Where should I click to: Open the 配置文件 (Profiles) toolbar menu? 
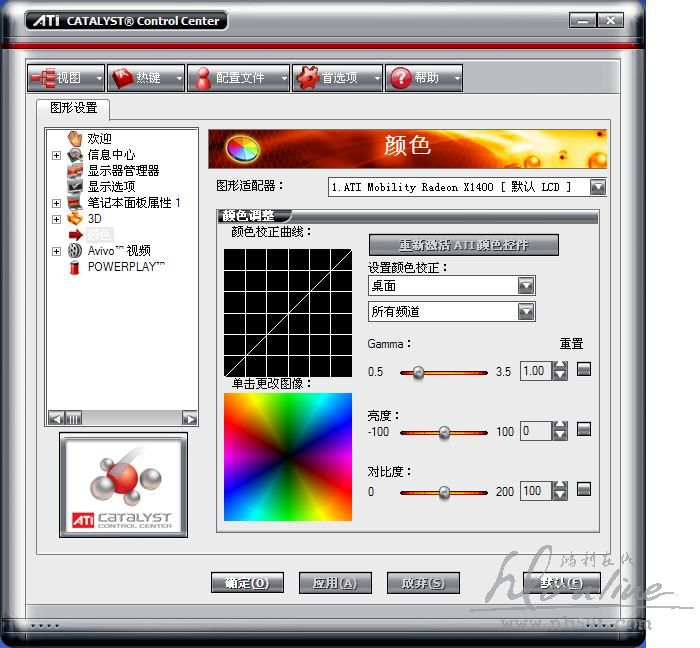tap(238, 78)
